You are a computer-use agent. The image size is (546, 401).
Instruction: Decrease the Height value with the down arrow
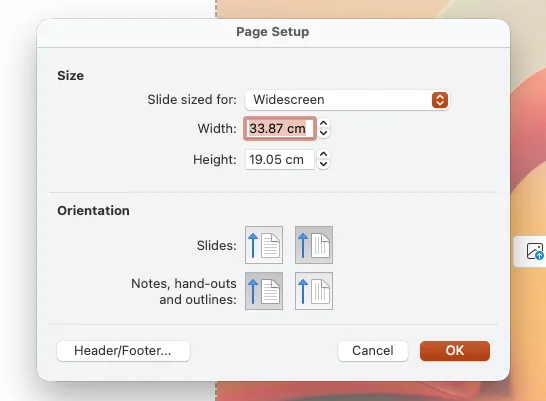(323, 164)
